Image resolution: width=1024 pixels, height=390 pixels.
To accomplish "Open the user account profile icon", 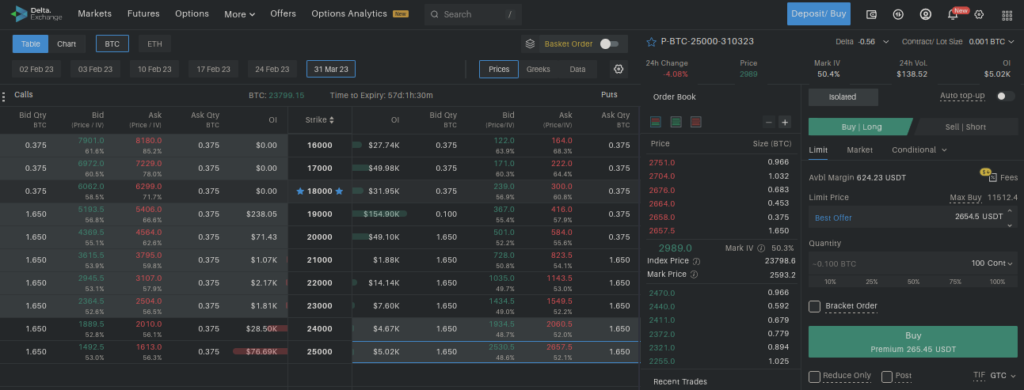I will [925, 14].
